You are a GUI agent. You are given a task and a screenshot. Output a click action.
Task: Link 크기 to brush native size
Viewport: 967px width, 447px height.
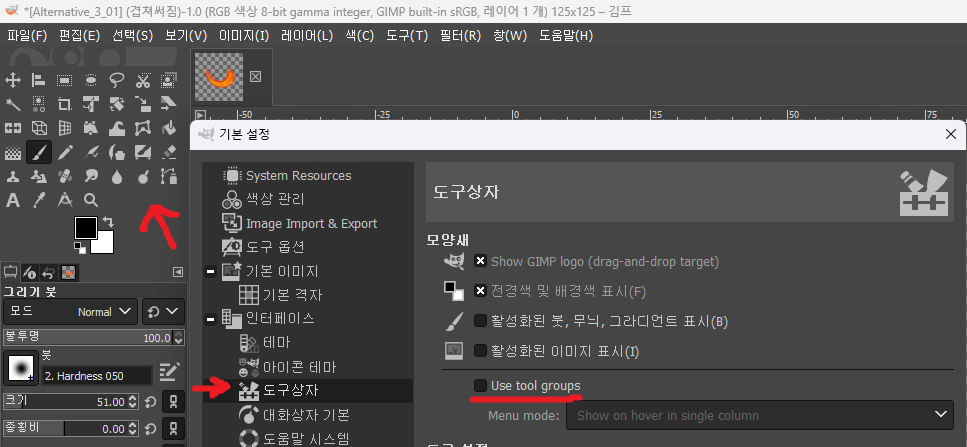[x=173, y=402]
